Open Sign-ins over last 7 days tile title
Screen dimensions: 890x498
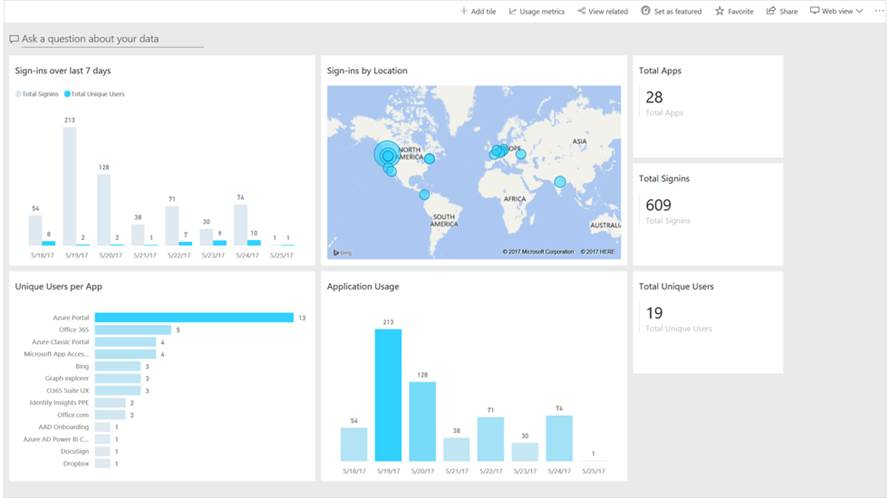point(63,70)
